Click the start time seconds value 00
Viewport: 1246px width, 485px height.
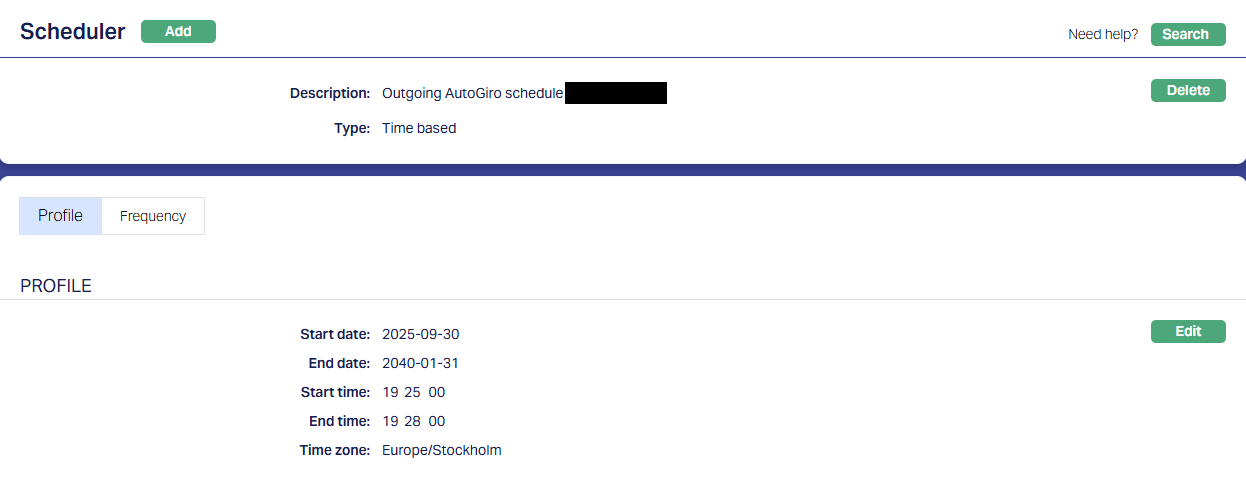[x=437, y=392]
